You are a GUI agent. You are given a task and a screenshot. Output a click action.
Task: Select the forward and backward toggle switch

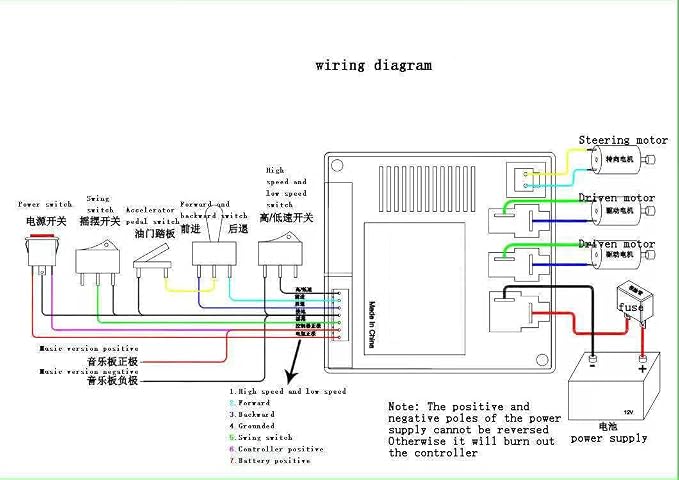coord(214,249)
